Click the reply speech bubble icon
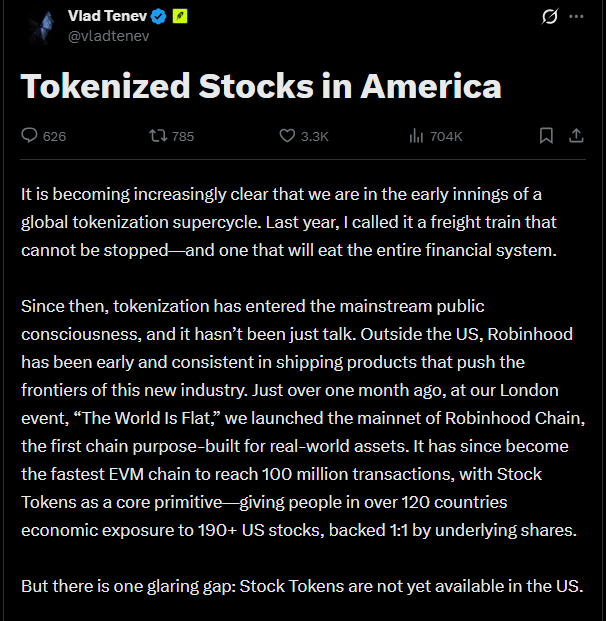The width and height of the screenshot is (606, 621). click(x=29, y=135)
